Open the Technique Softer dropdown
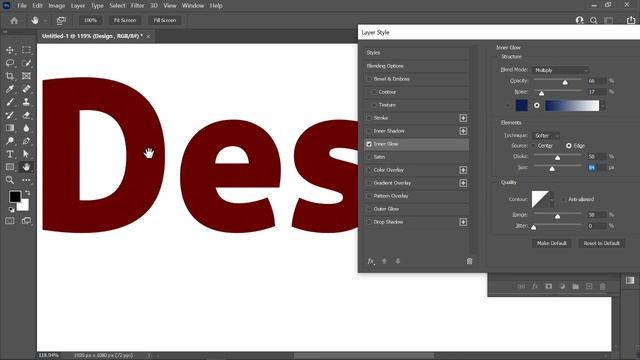 coord(547,136)
